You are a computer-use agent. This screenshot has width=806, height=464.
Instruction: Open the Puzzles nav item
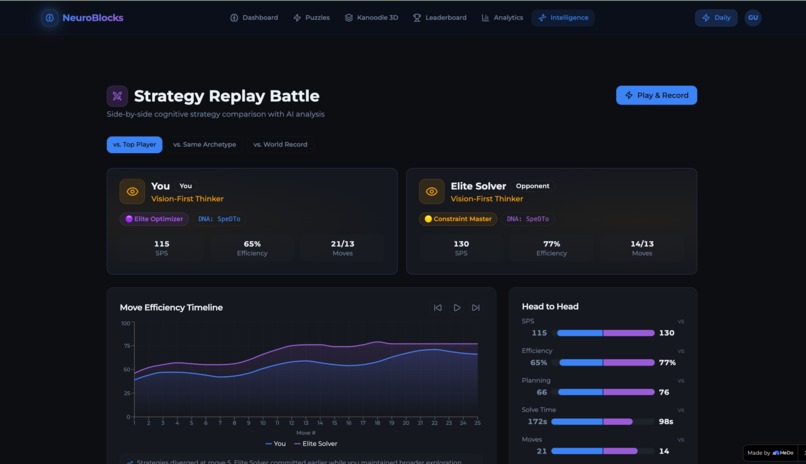(x=312, y=18)
